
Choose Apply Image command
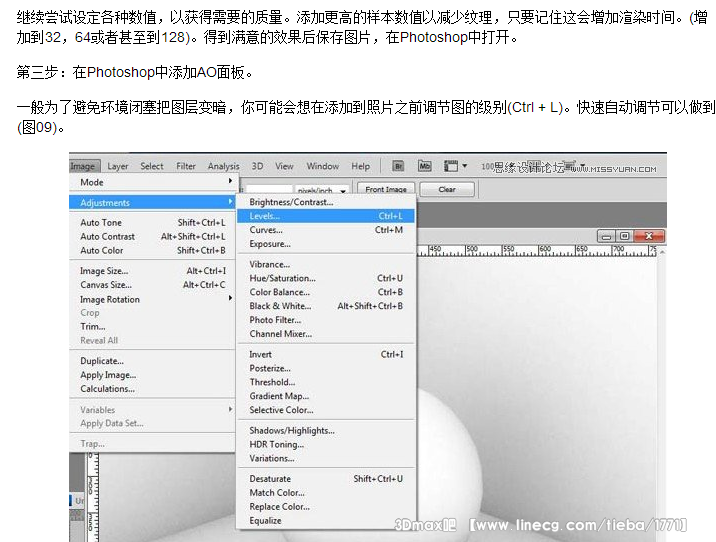pos(152,375)
